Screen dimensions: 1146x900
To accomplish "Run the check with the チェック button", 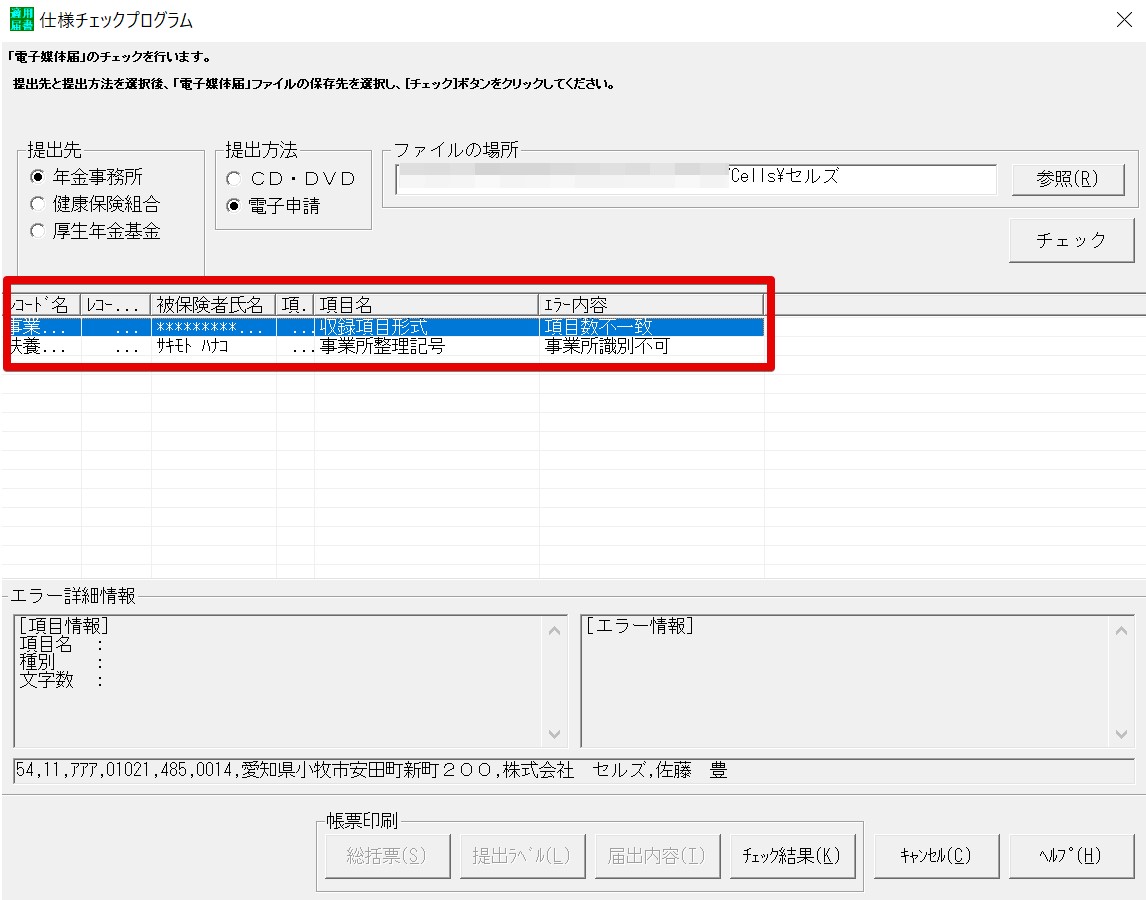I will [x=1070, y=239].
